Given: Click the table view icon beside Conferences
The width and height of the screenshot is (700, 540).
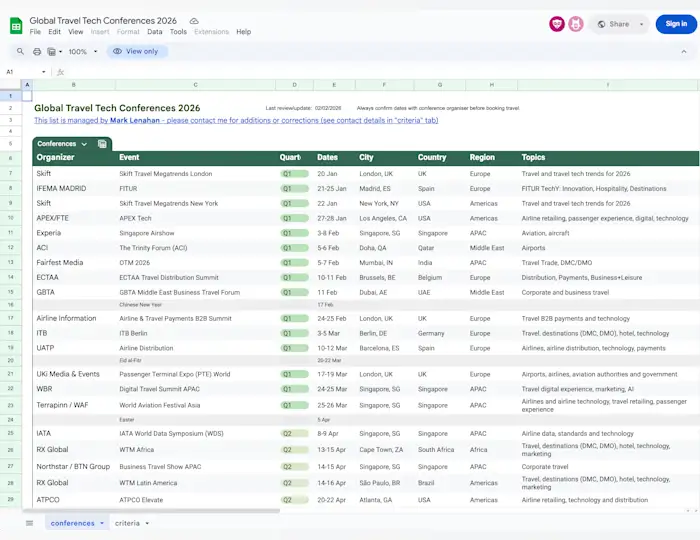Looking at the screenshot, I should click(x=102, y=144).
